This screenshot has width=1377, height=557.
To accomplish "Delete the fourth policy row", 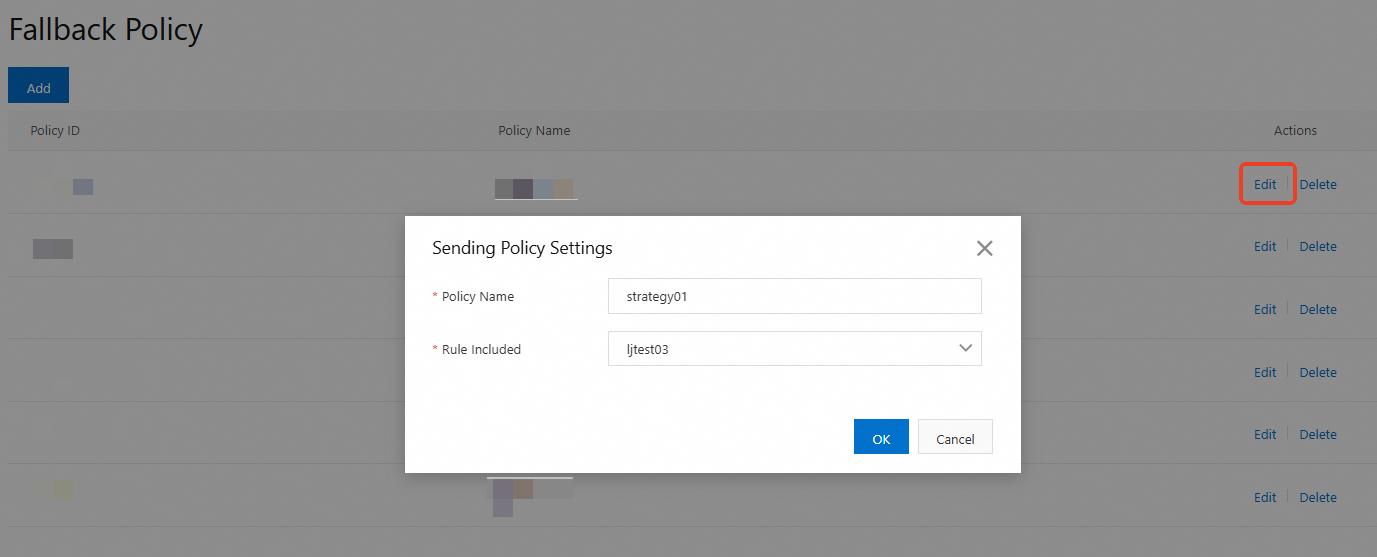I will (x=1318, y=372).
